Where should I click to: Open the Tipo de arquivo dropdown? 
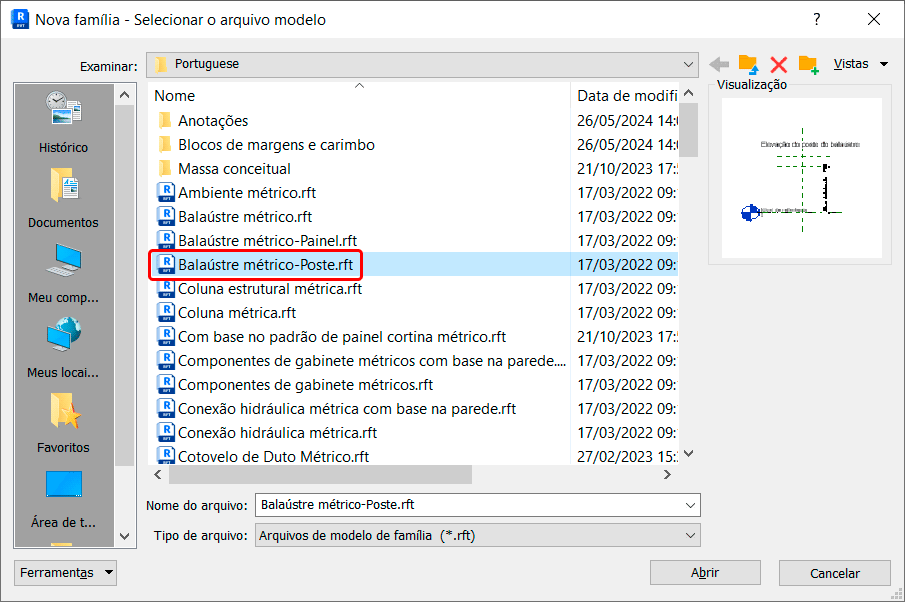tap(690, 536)
